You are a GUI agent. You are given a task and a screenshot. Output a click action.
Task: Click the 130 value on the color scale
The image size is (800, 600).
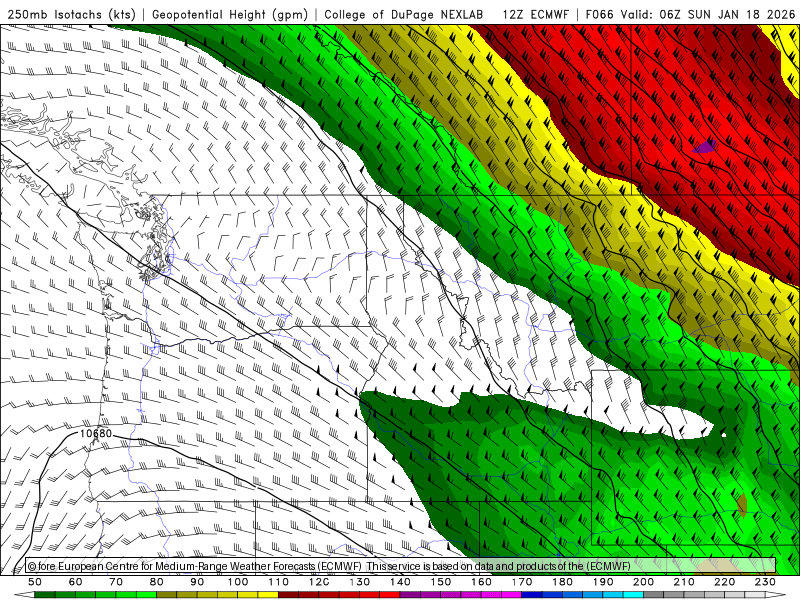tap(360, 582)
